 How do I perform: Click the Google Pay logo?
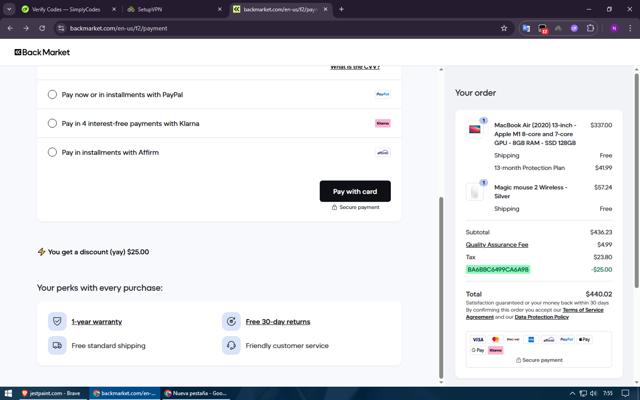point(478,350)
